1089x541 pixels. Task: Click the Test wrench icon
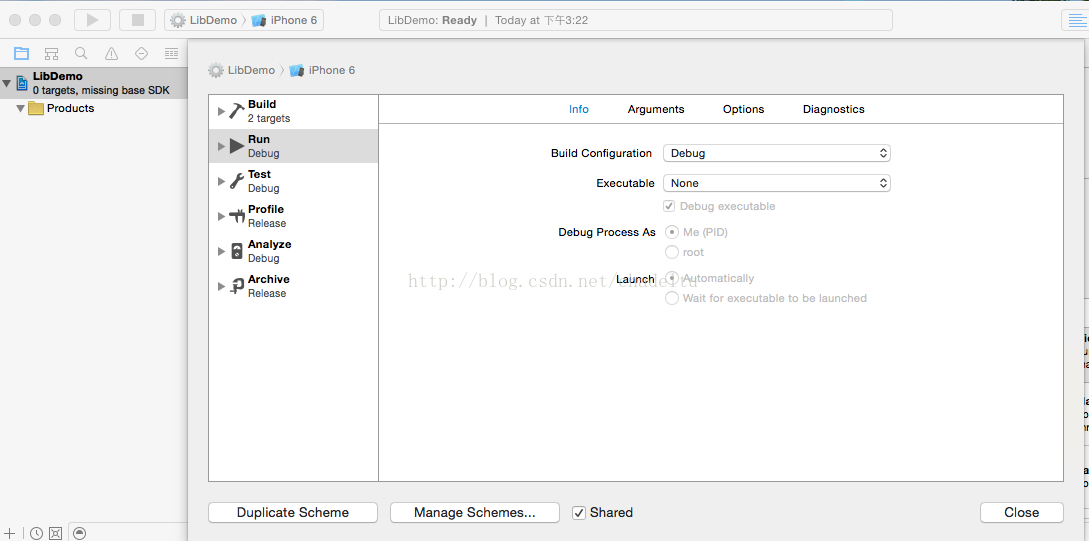[x=237, y=181]
